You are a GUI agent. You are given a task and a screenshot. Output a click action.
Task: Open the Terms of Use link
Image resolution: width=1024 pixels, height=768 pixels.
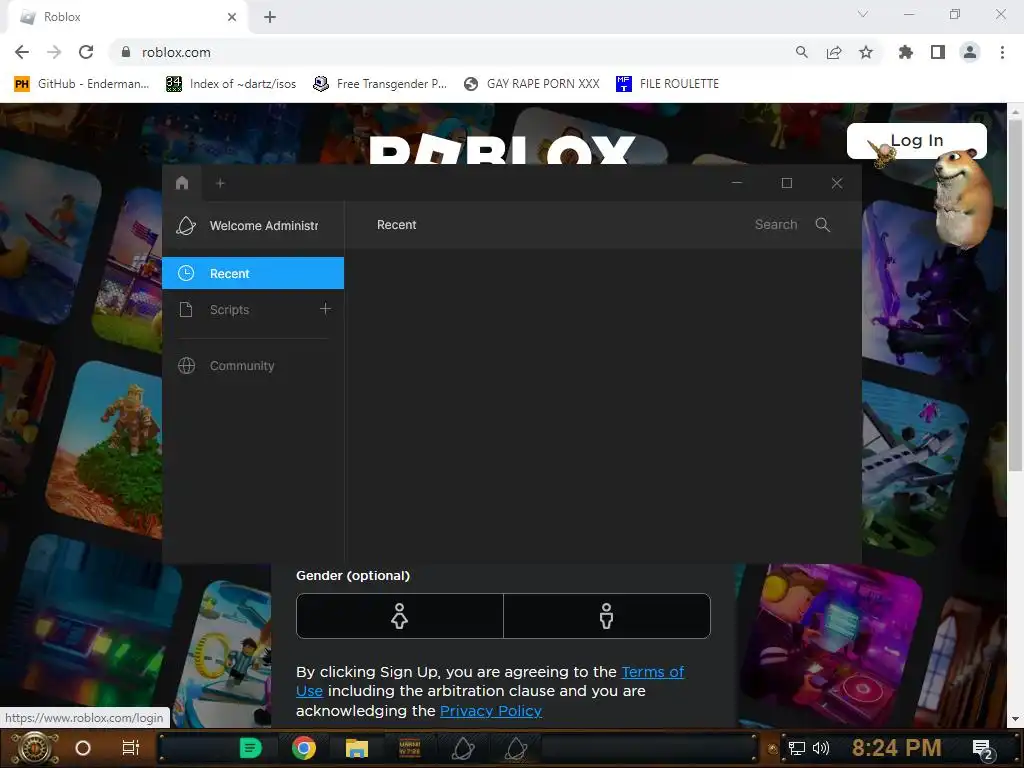click(652, 672)
